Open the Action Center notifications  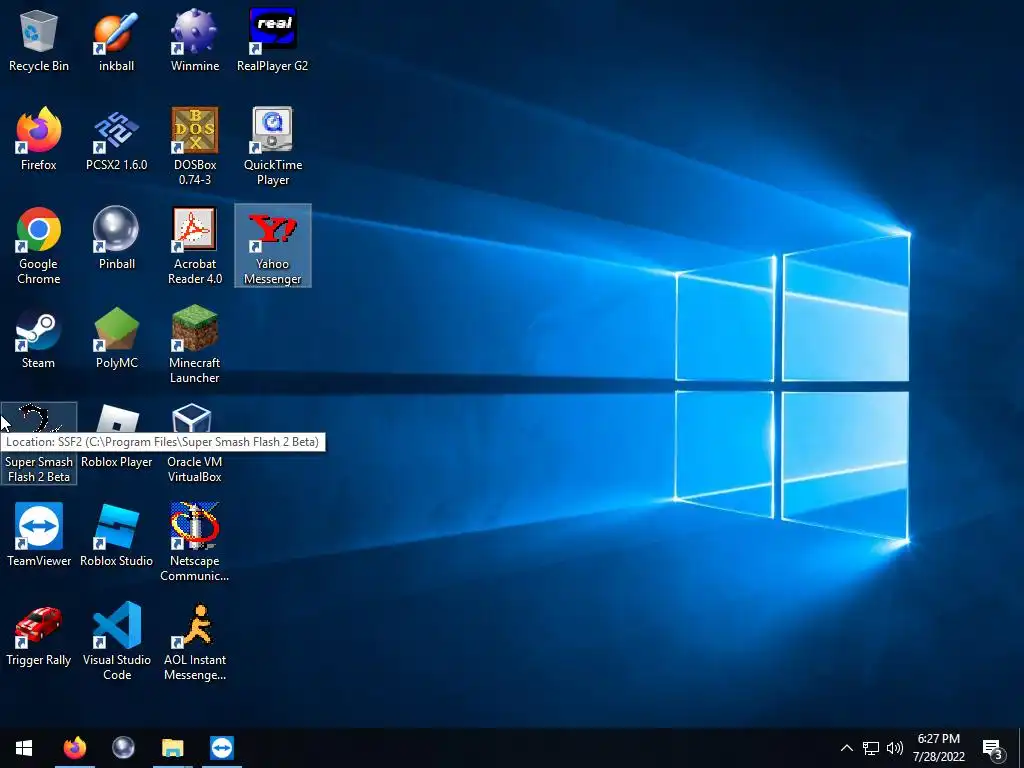(993, 748)
